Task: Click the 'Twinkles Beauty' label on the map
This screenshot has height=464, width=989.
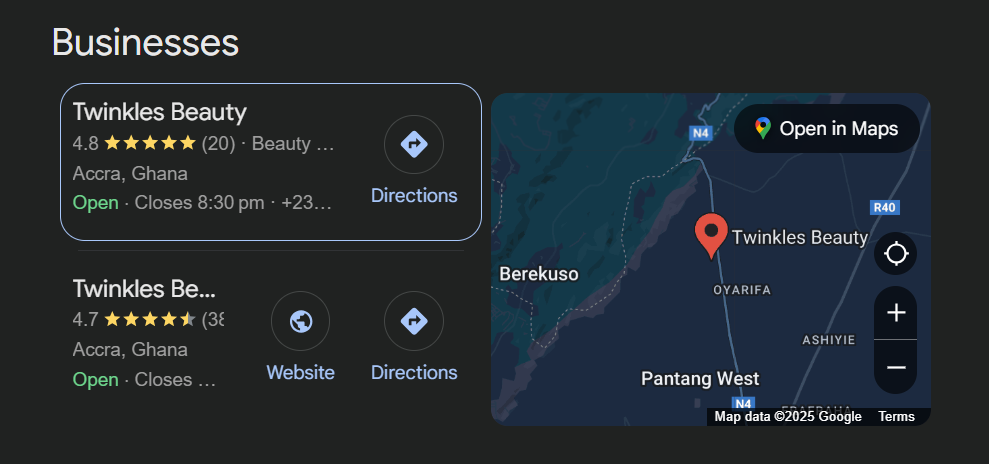Action: pos(799,238)
